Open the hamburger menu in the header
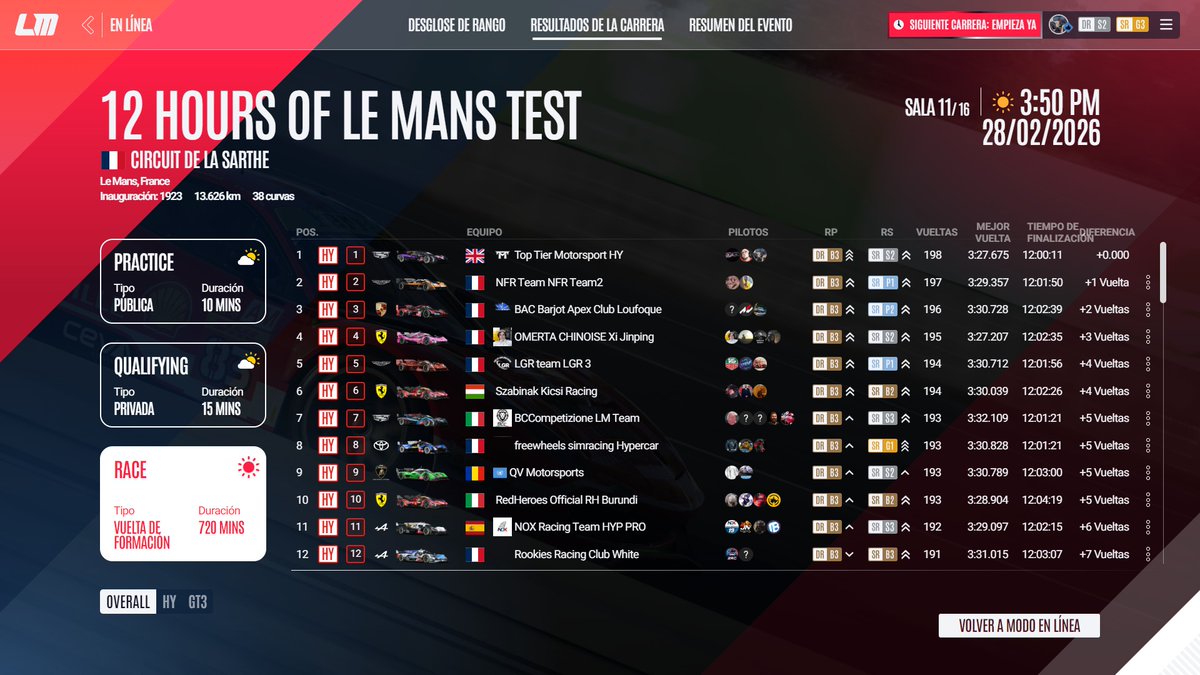Screen dimensions: 1200x675 tap(1166, 25)
